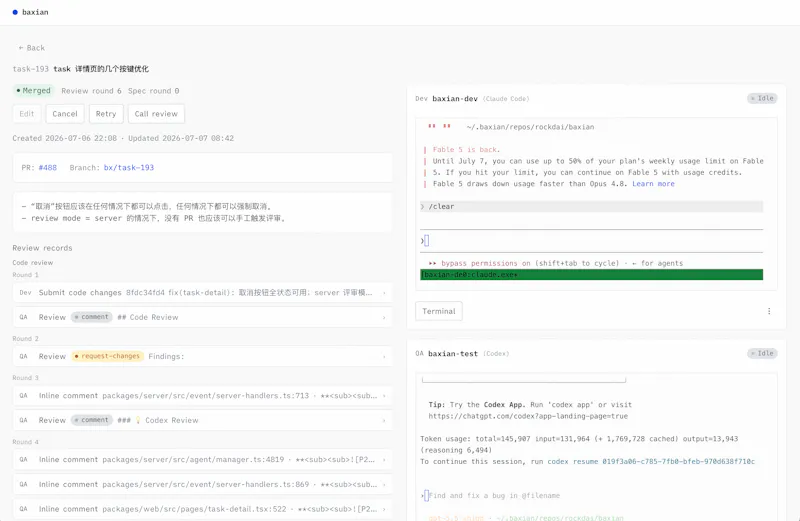Click the Cancel button
This screenshot has width=800, height=521.
[65, 114]
